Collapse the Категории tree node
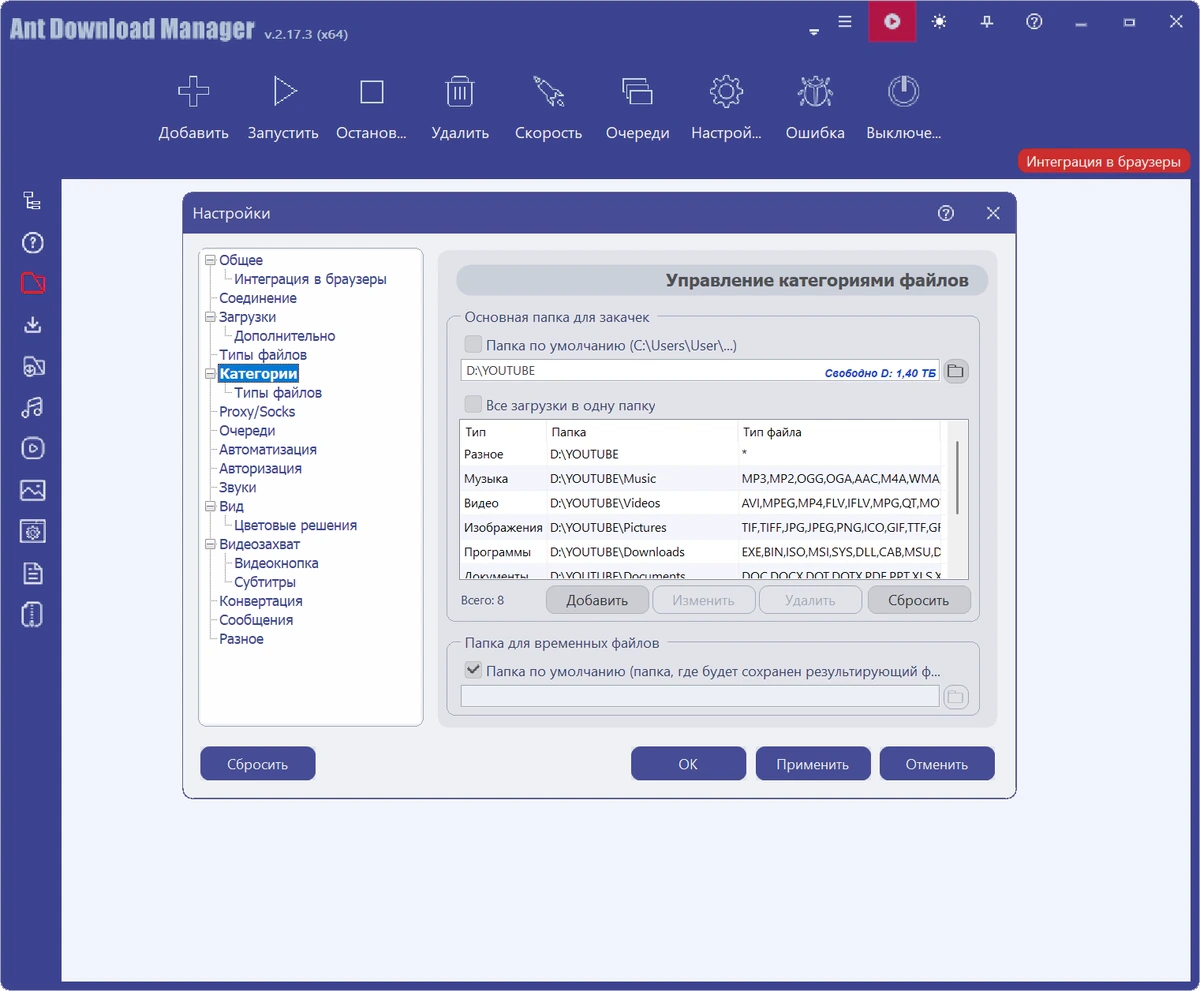This screenshot has height=991, width=1200. [x=210, y=374]
